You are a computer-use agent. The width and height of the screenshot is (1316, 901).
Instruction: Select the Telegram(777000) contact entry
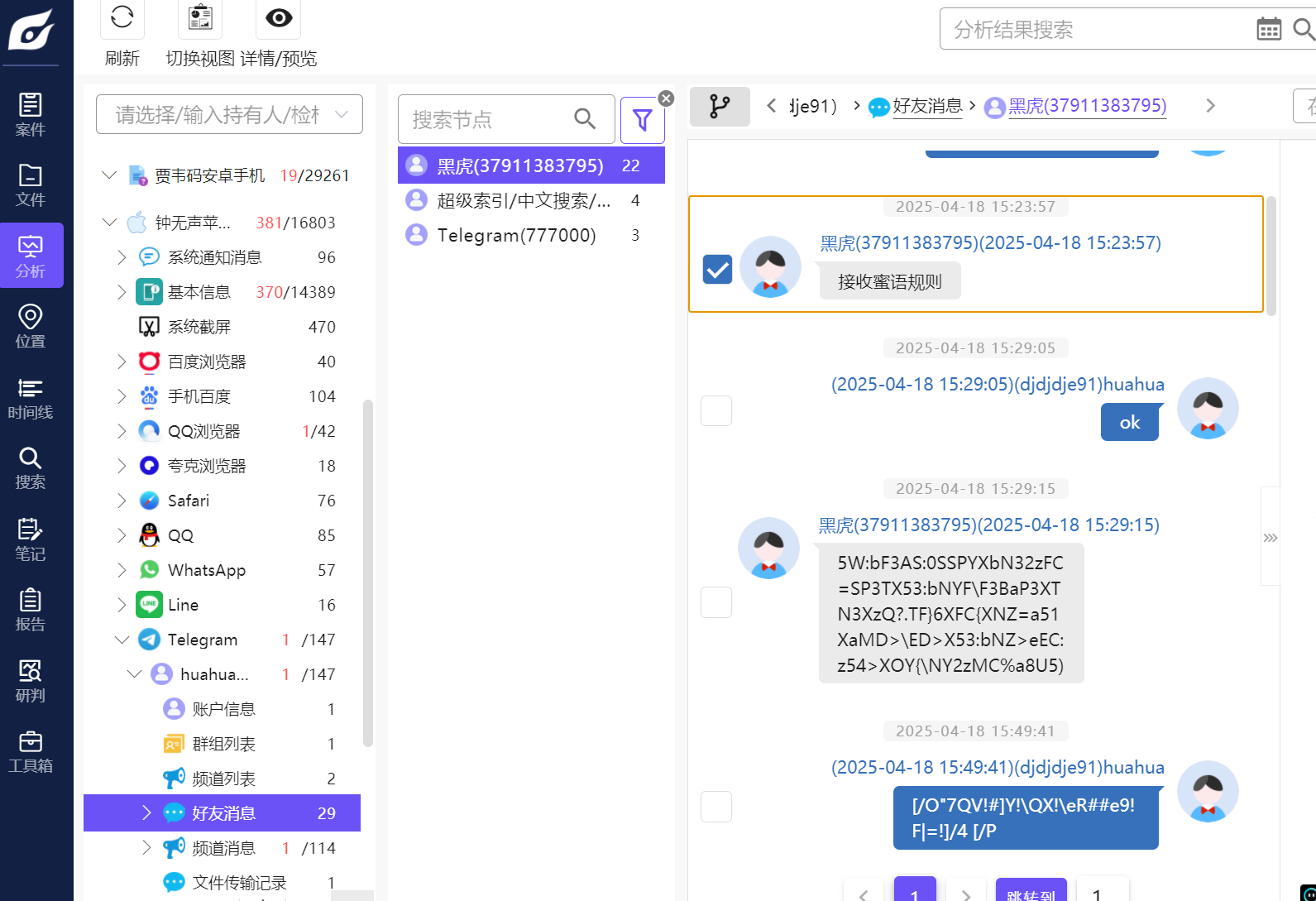(x=516, y=235)
